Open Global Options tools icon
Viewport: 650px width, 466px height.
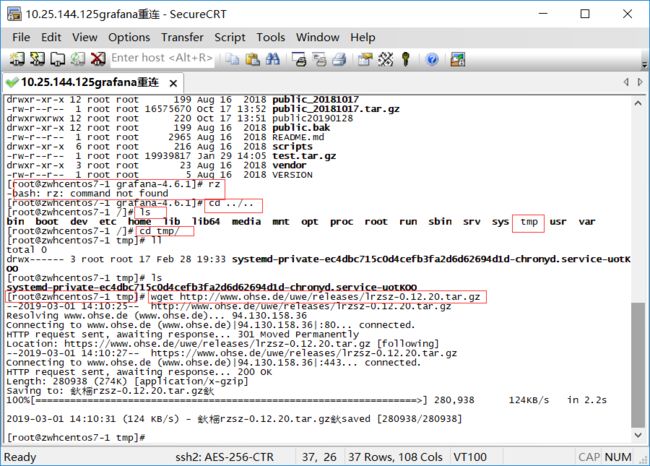[x=386, y=59]
